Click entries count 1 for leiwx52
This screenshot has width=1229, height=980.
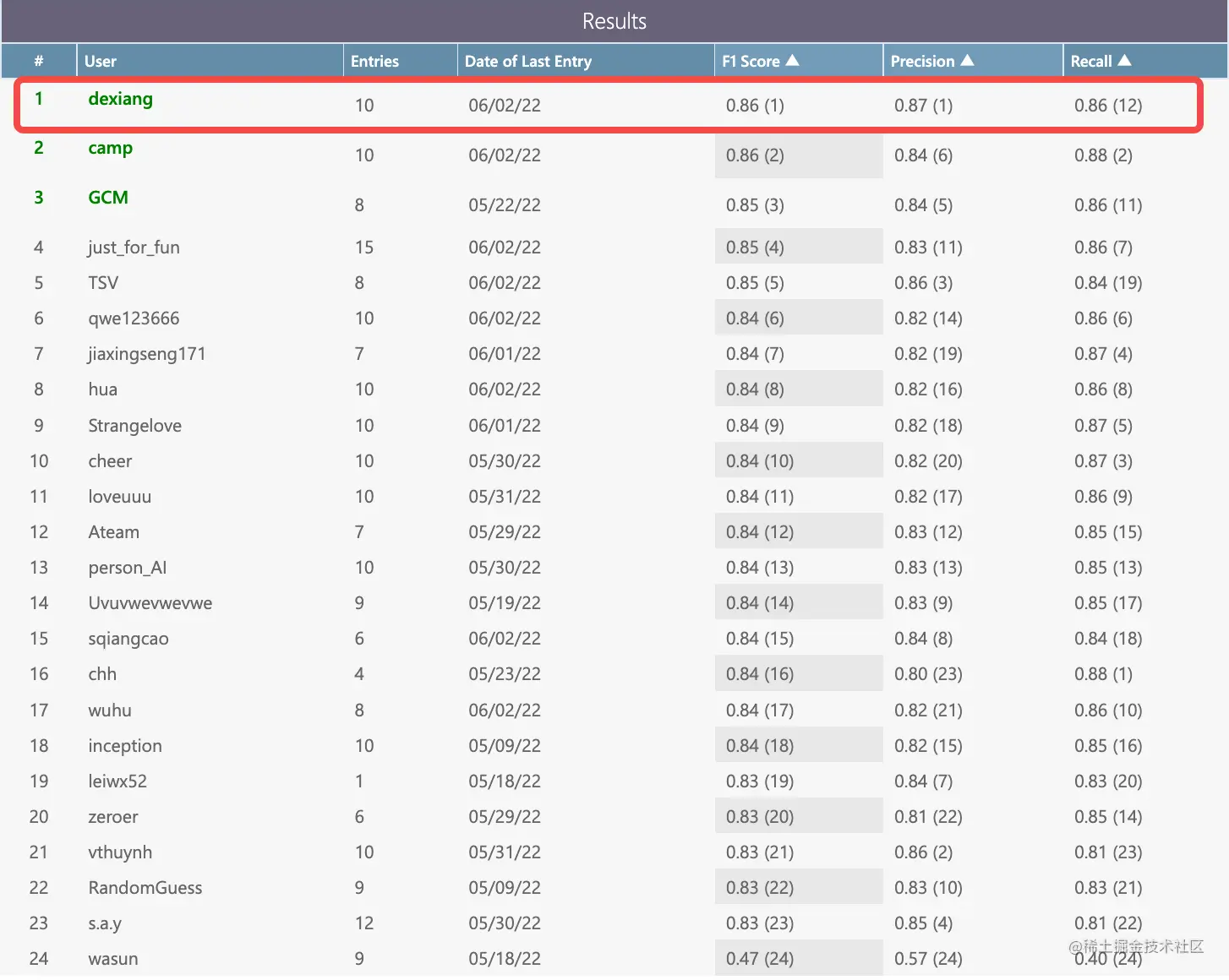(359, 781)
